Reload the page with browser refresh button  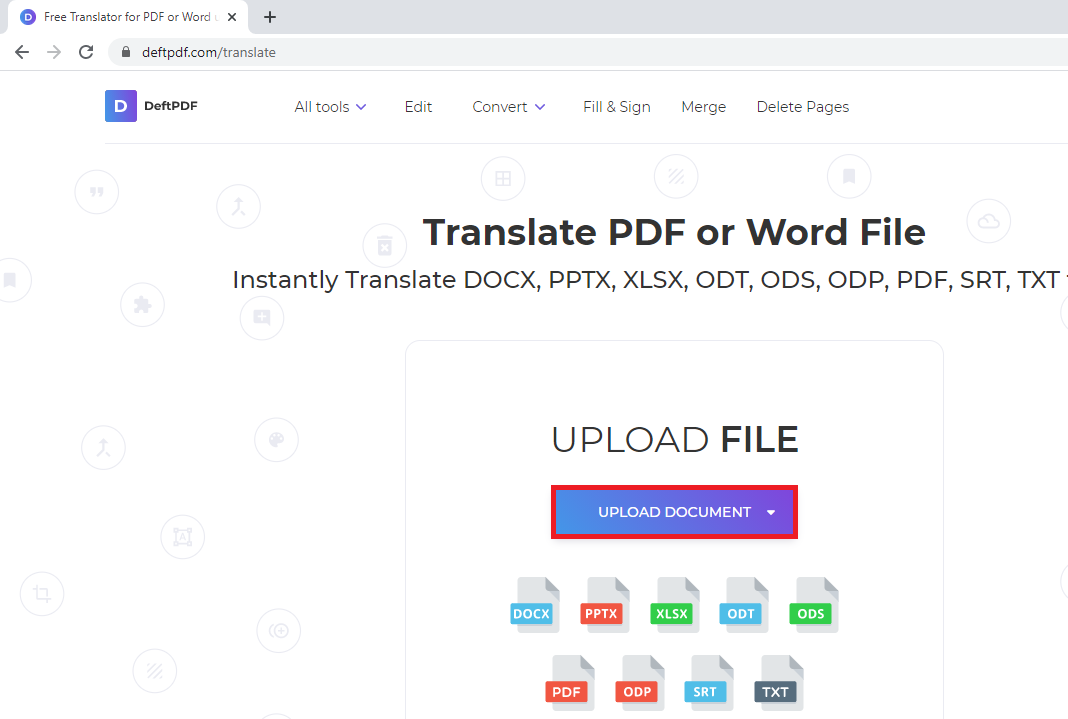click(x=86, y=52)
